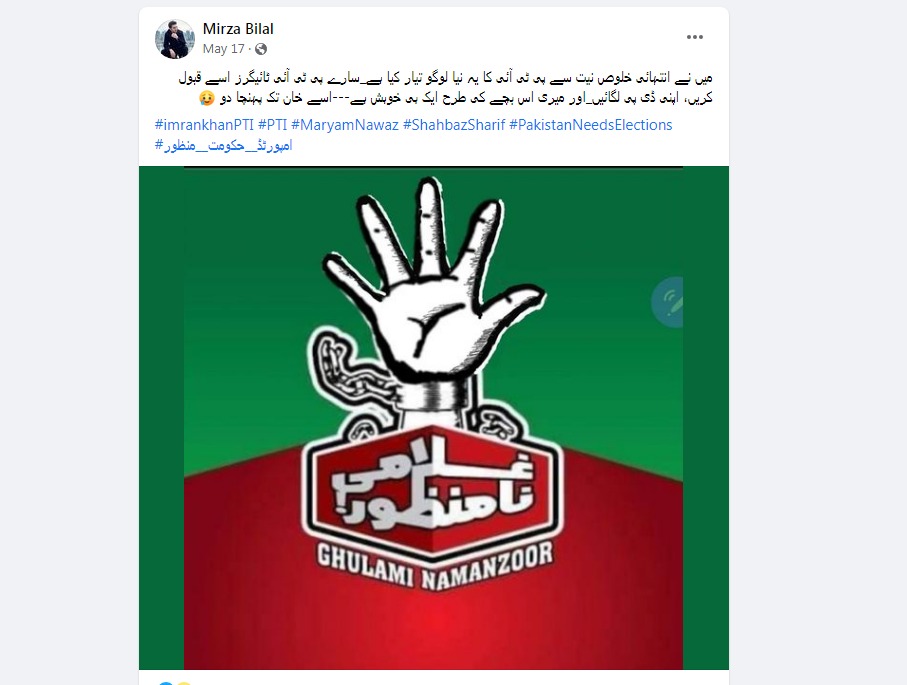Image resolution: width=907 pixels, height=685 pixels.
Task: Open the three-dot post options menu
Action: coord(694,37)
